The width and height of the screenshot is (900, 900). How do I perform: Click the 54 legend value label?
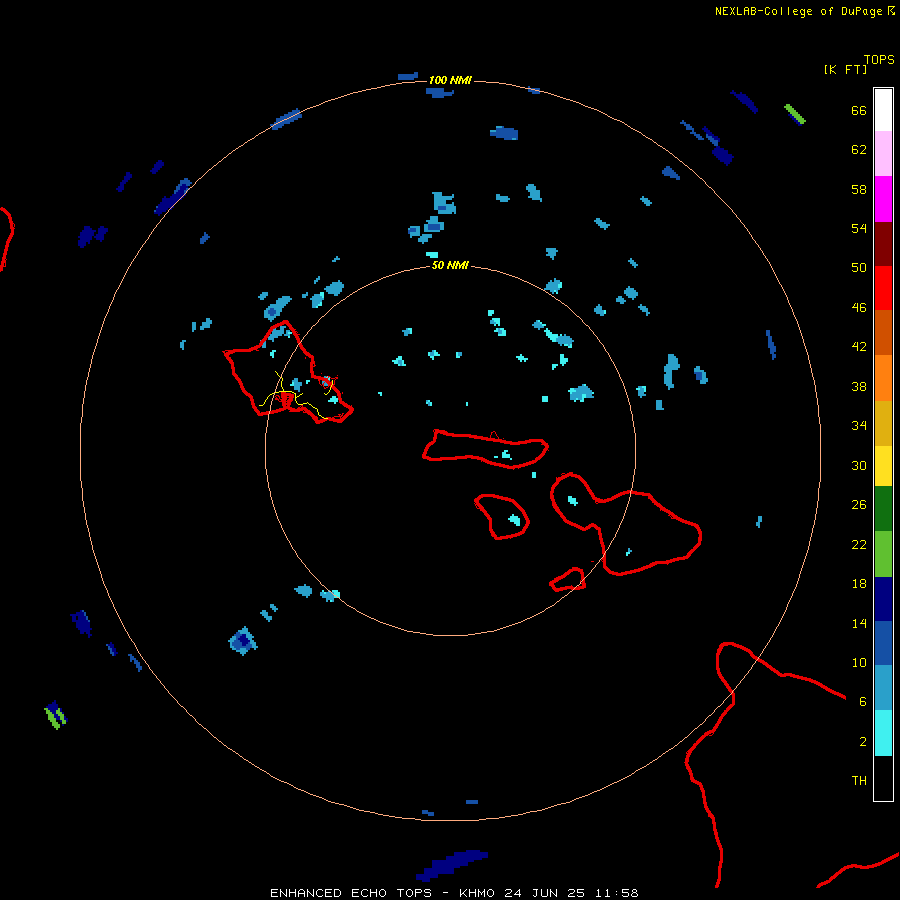pos(859,228)
